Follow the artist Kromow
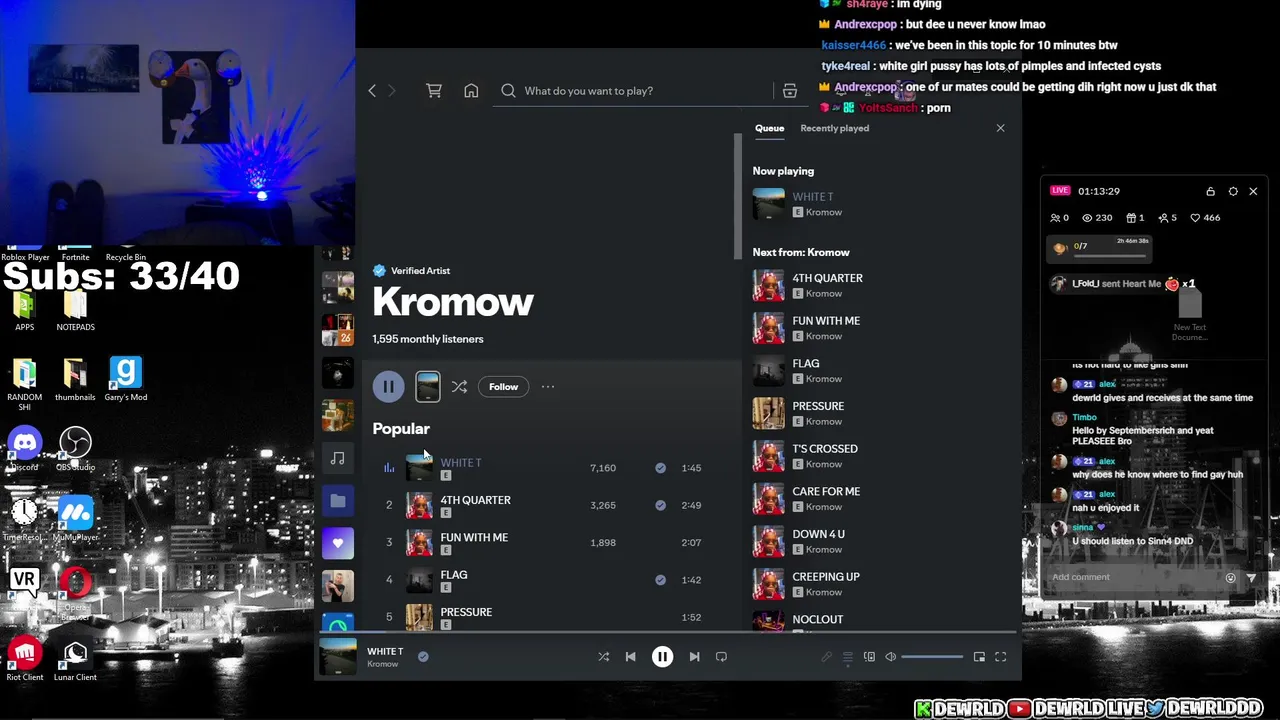Screen dimensions: 1280x720 click(503, 387)
